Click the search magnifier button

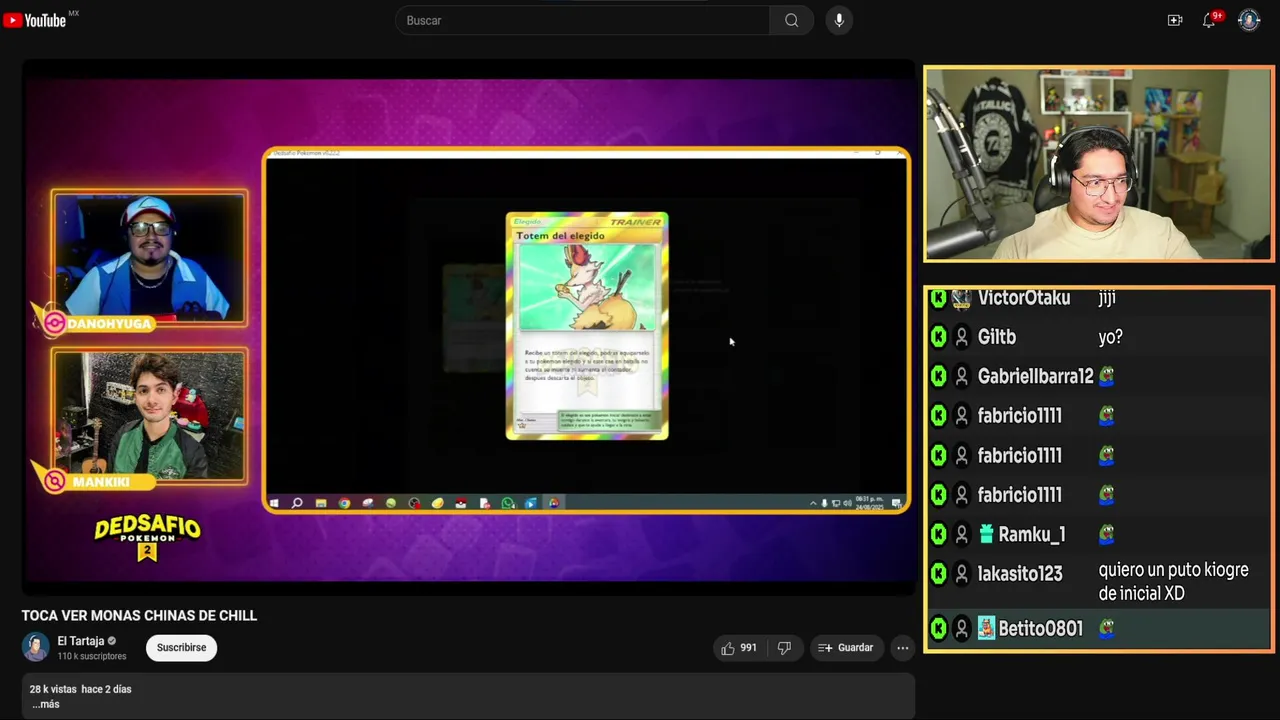792,20
